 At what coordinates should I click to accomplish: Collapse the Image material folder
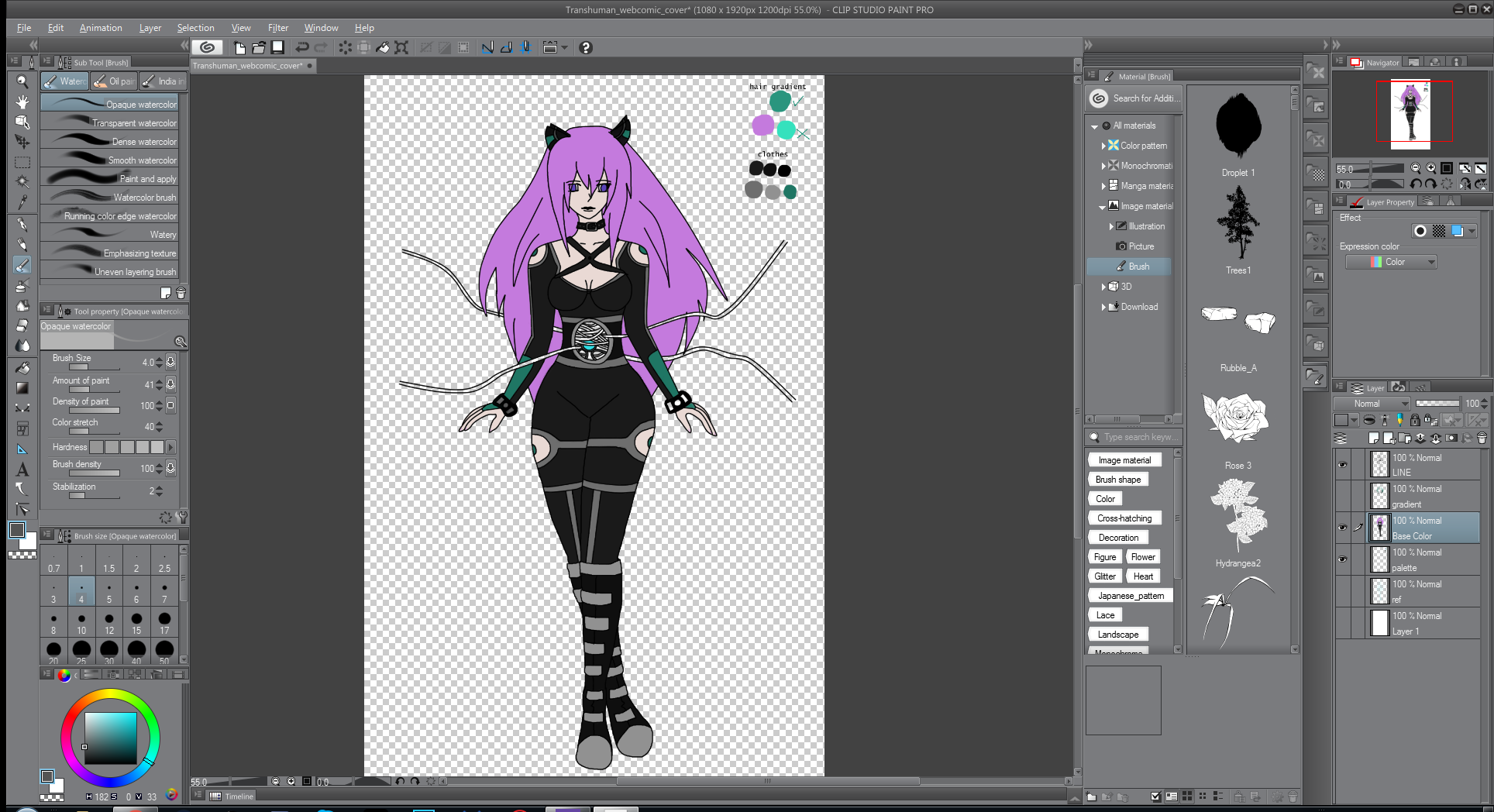[1103, 207]
